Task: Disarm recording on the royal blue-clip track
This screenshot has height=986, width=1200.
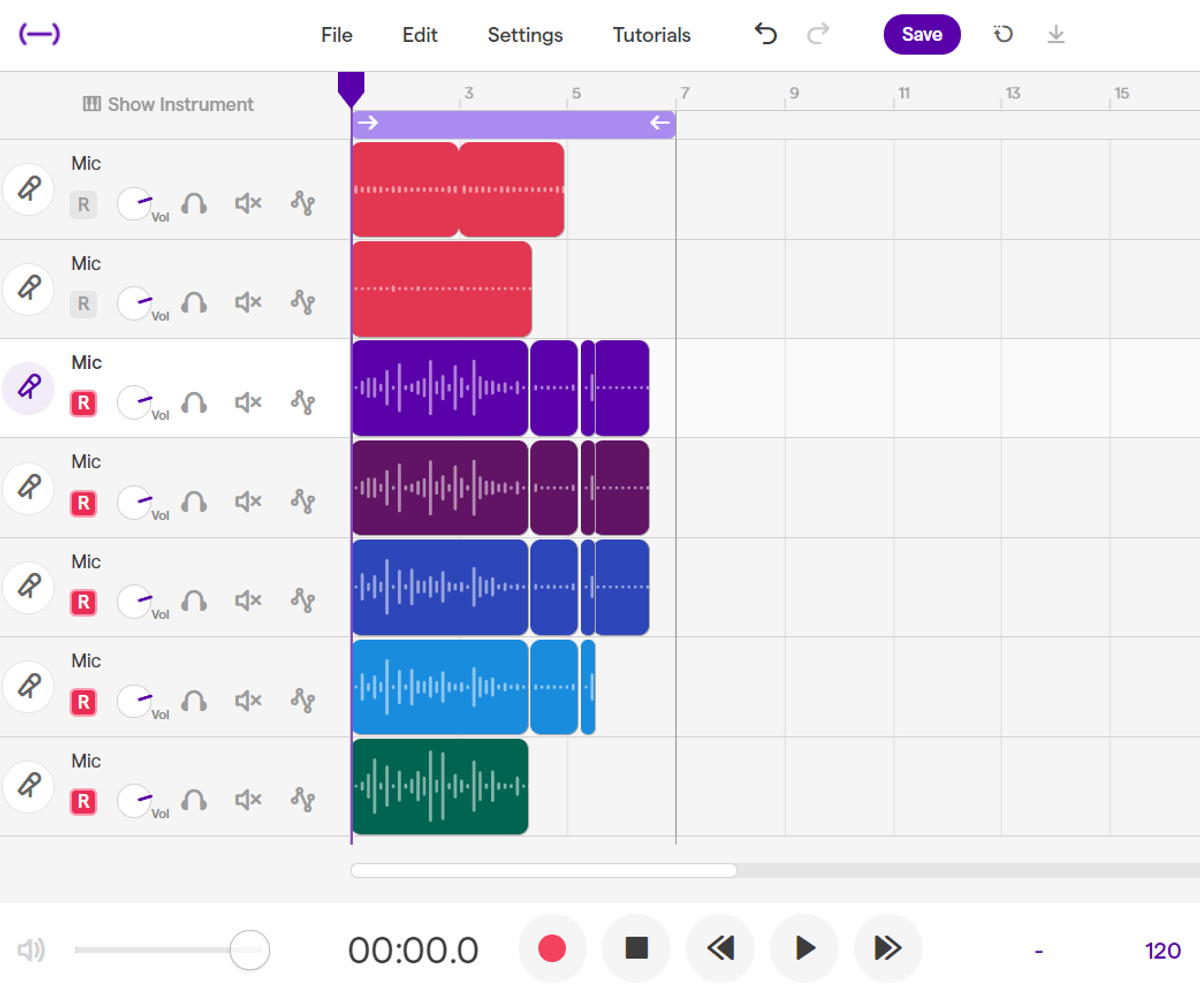Action: click(x=83, y=602)
